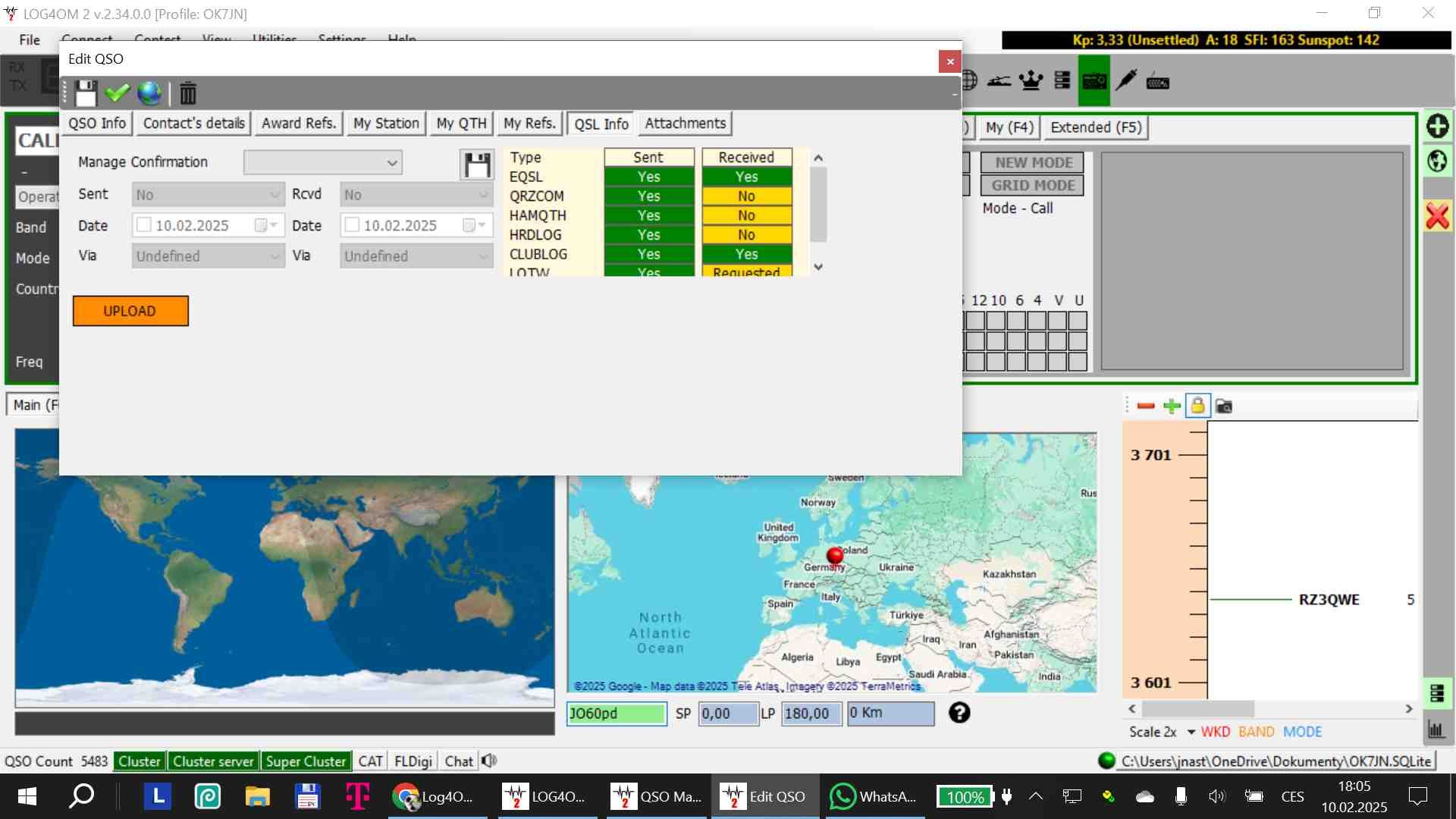Open the Sent date calendar picker
This screenshot has width=1456, height=819.
[x=267, y=225]
